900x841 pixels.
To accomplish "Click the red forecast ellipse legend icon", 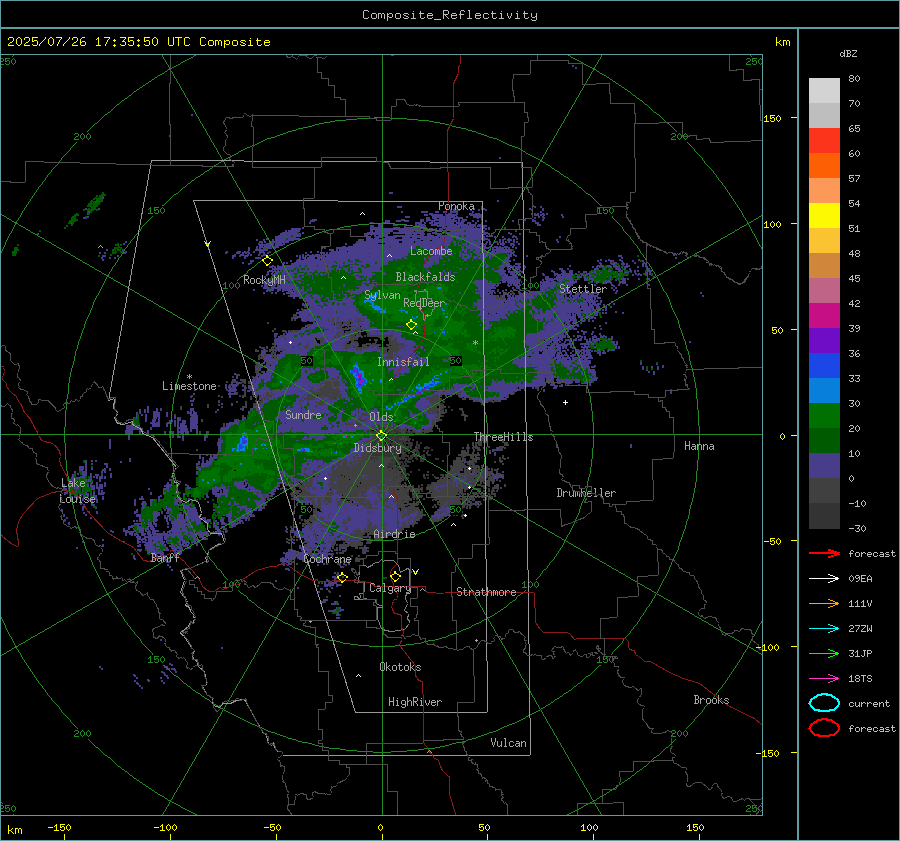I will point(824,728).
